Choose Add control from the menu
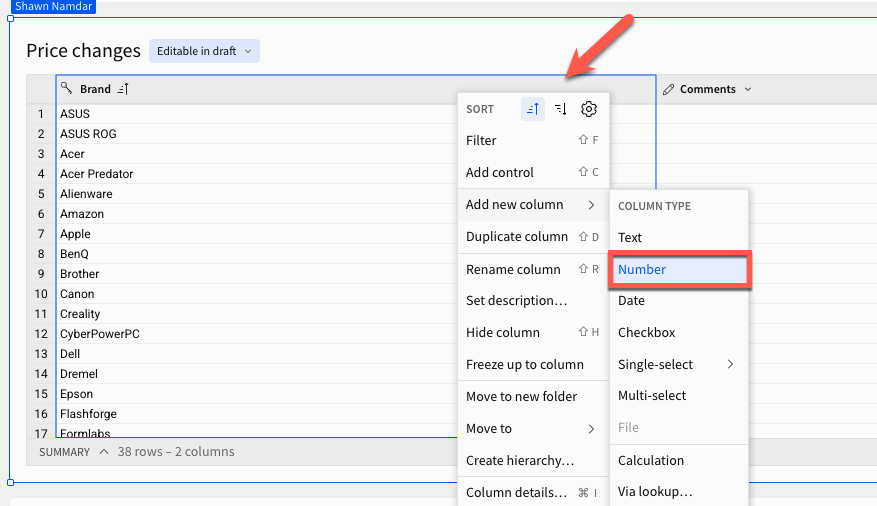The image size is (877, 506). [x=533, y=172]
